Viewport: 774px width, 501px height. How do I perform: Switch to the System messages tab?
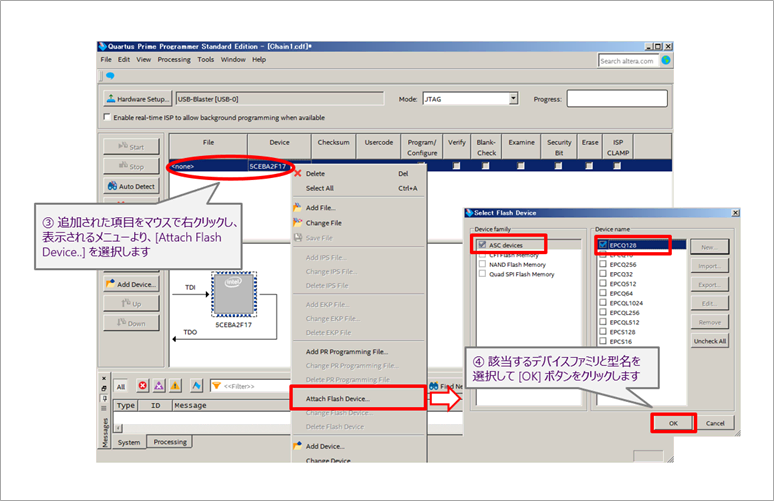pos(129,442)
